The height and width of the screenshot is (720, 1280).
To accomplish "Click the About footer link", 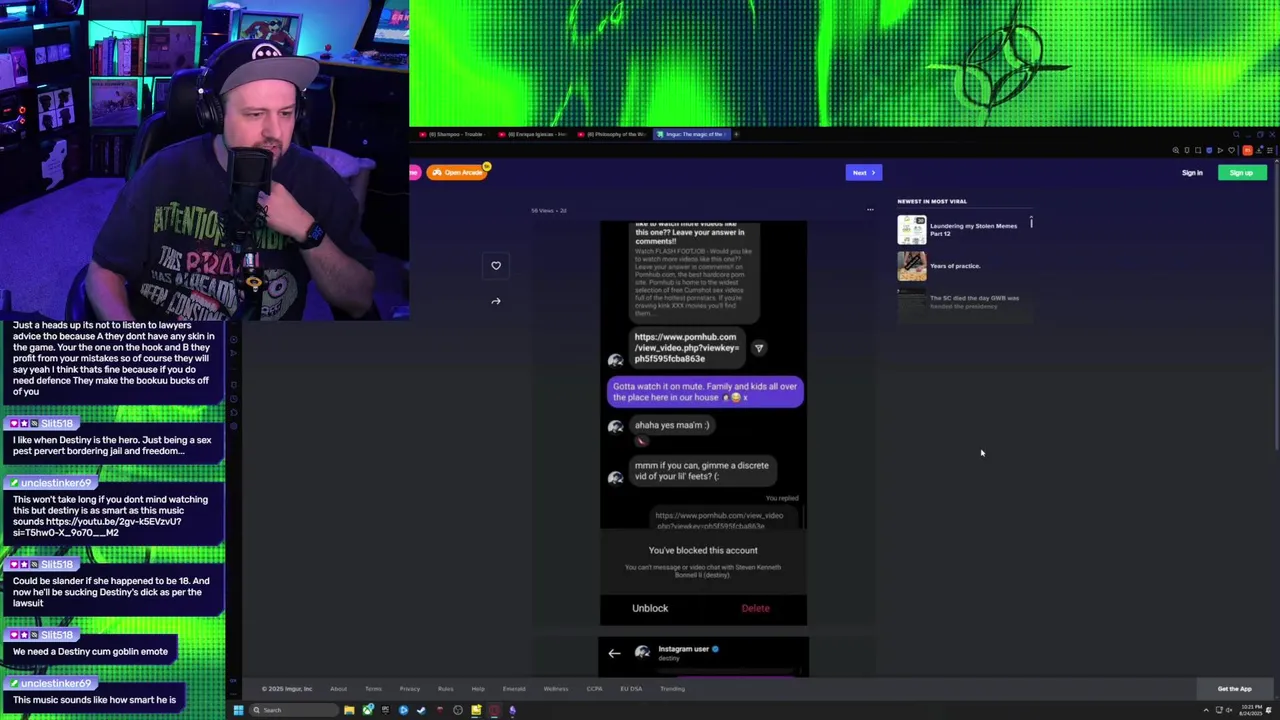I will click(x=339, y=689).
